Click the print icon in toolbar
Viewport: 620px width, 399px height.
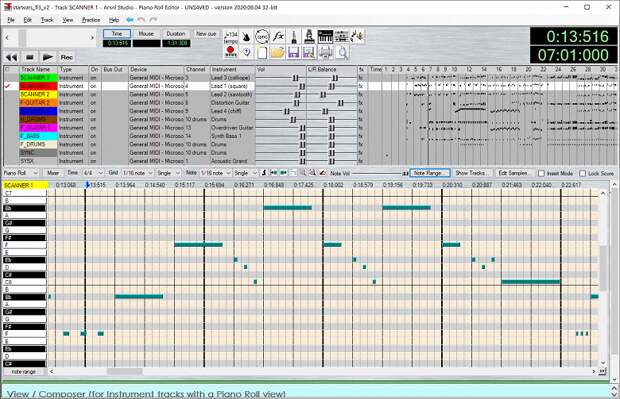pyautogui.click(x=325, y=52)
